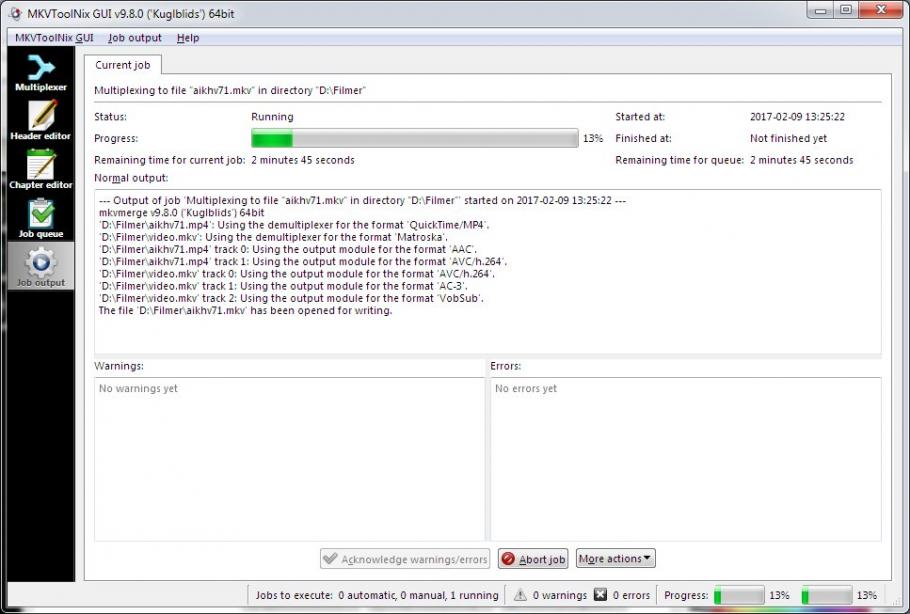Click Acknowledge warnings/errors button

(x=405, y=559)
